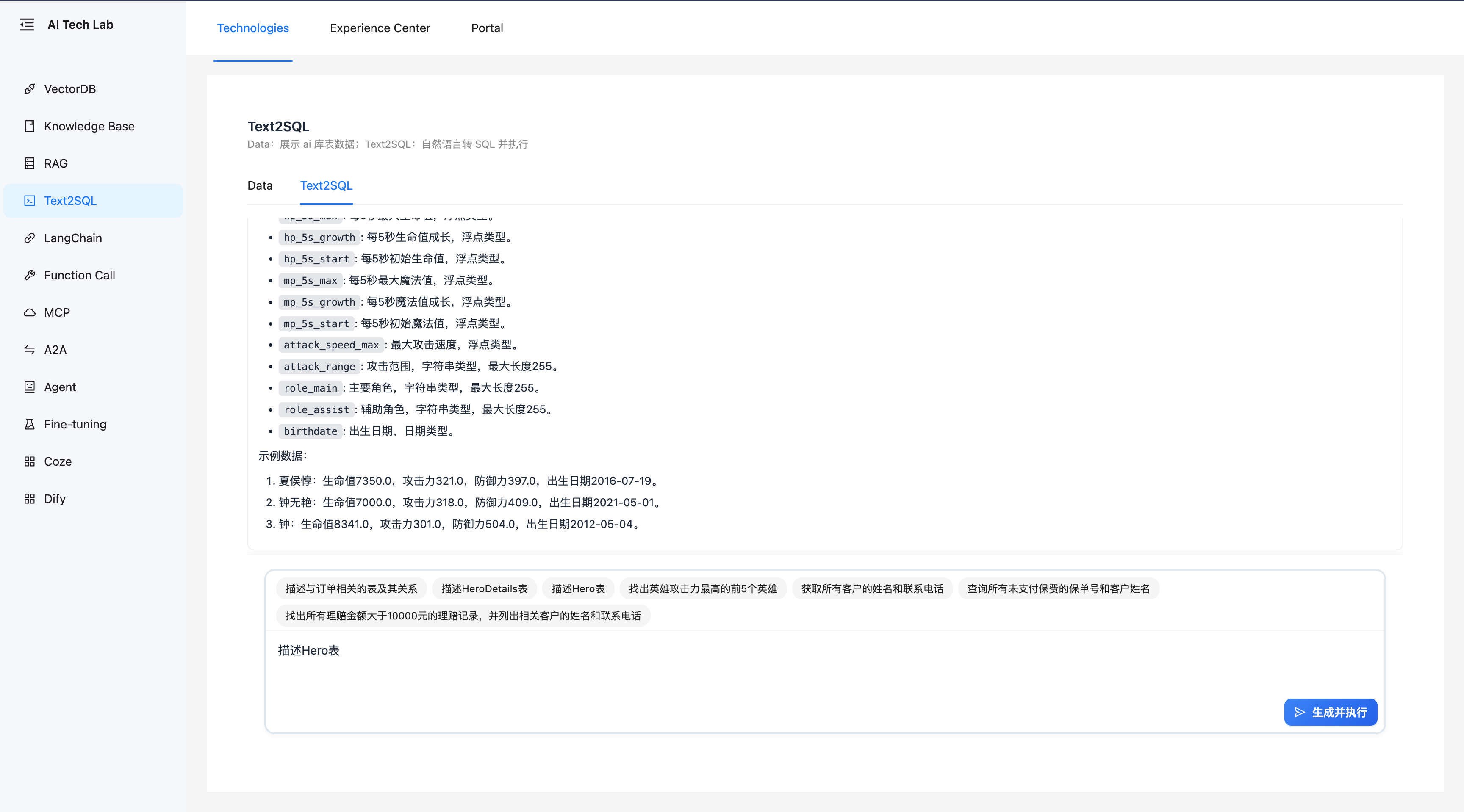Click the VectorDB rocket icon
This screenshot has height=812, width=1464.
[30, 89]
